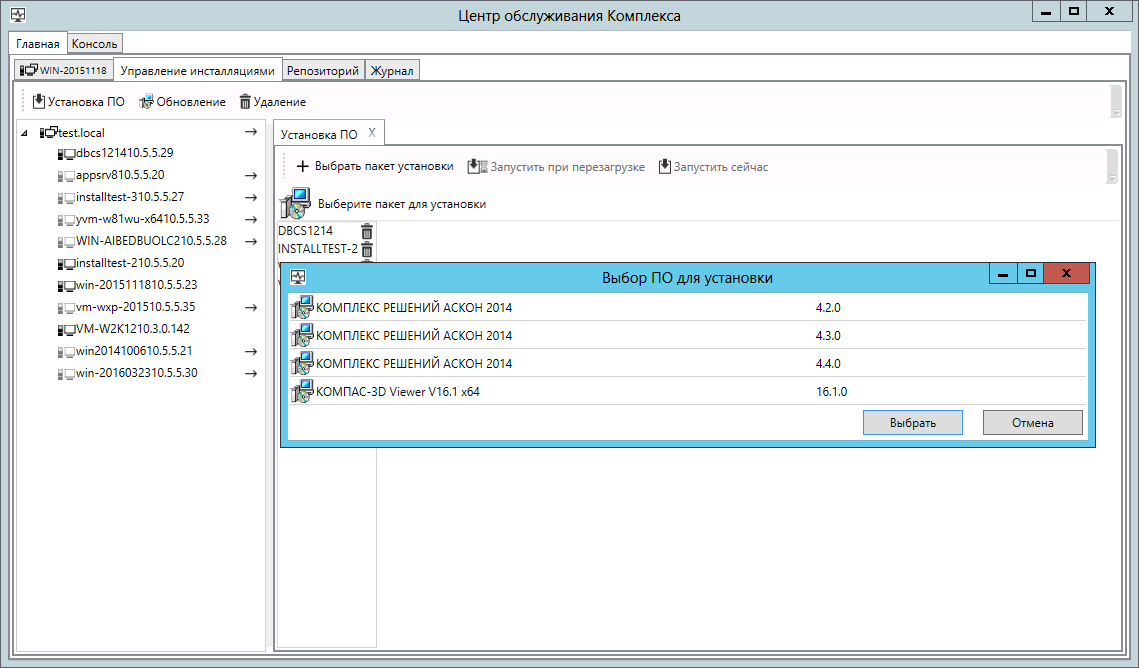Click DBCS1214 in the install list
This screenshot has height=668, width=1139.
pyautogui.click(x=305, y=231)
